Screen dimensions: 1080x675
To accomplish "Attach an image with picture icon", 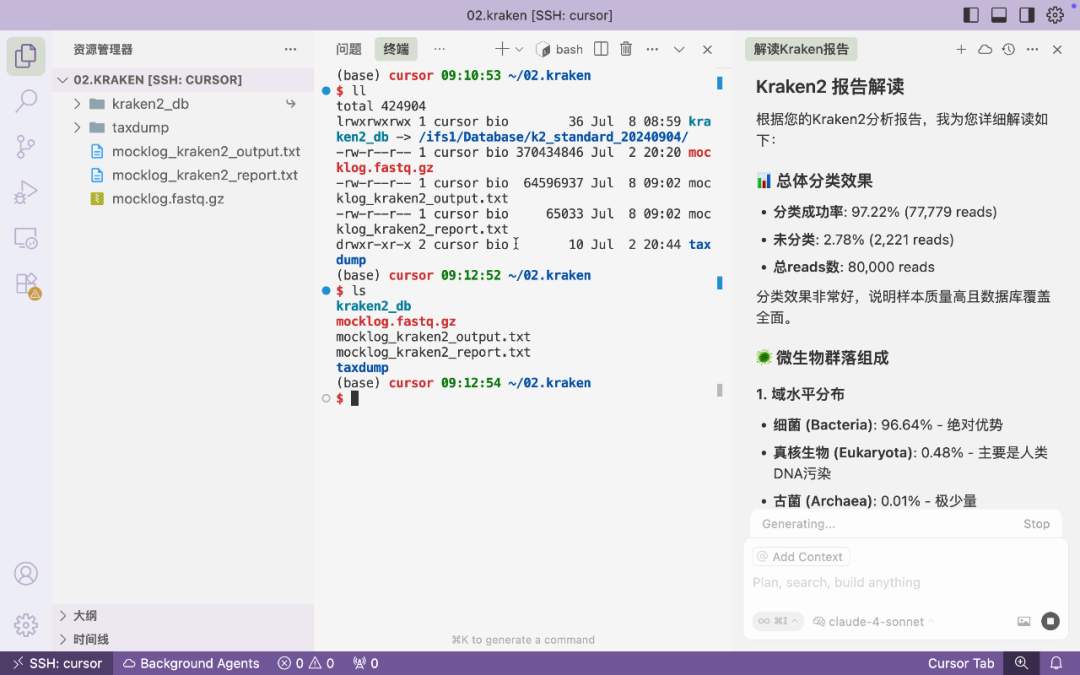I will click(1024, 621).
